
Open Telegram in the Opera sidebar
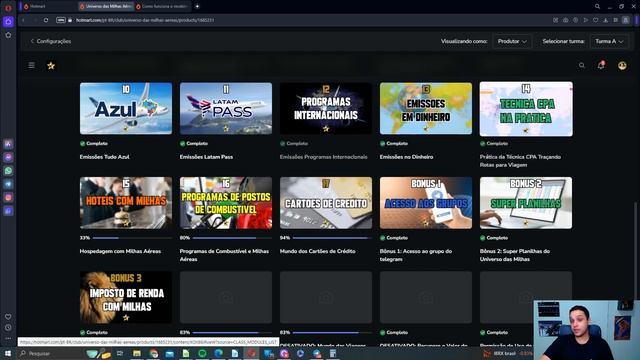coord(8,184)
